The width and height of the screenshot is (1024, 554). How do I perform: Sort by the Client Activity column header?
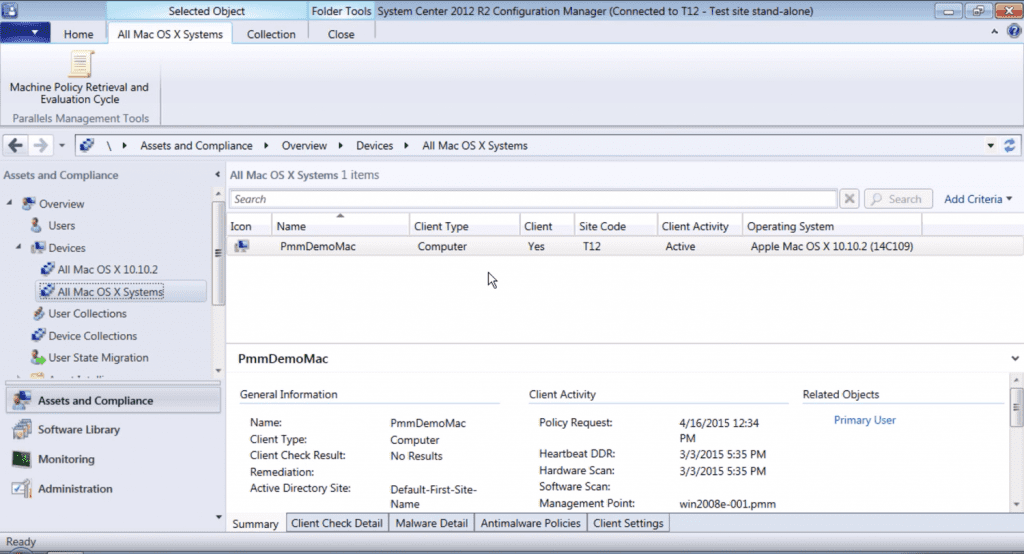click(699, 226)
